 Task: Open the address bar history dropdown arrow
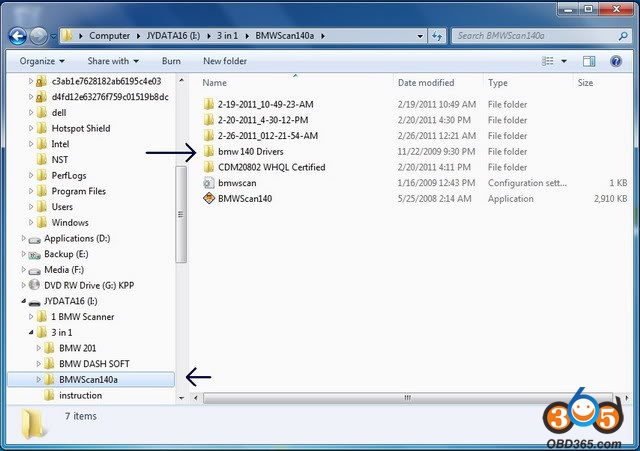click(x=420, y=36)
